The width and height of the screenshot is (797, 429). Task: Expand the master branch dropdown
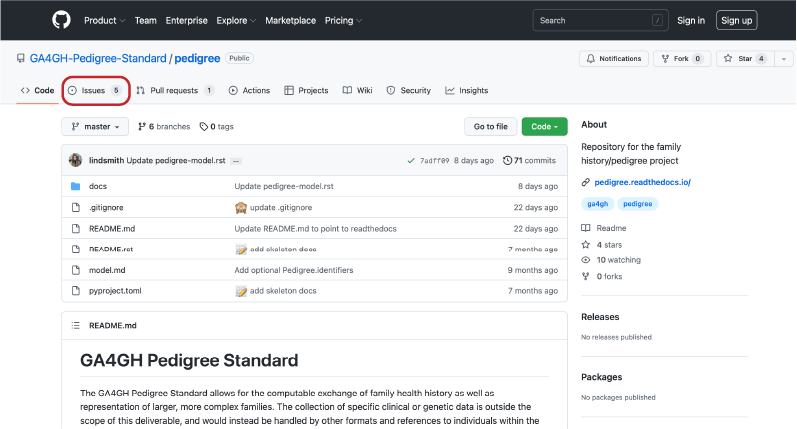click(96, 126)
